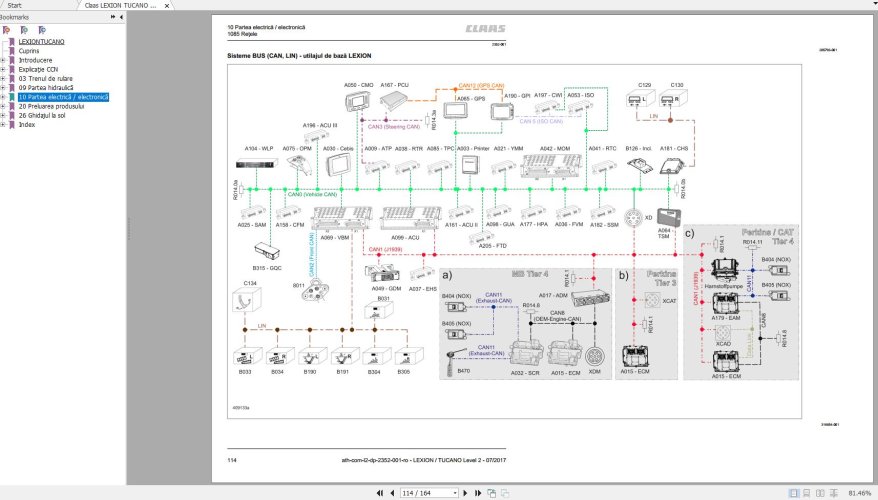Click the bookmark icon beside LEXIONTUCANO

(12, 41)
